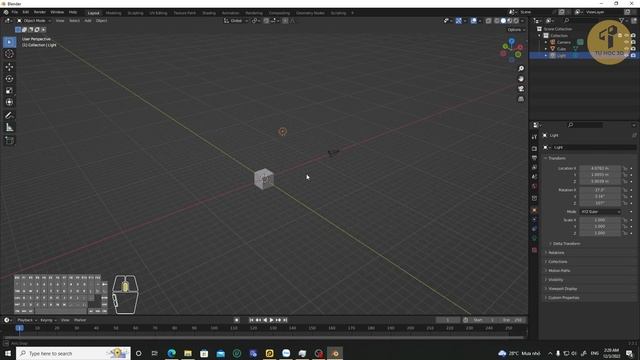Jump to the timeline start frame
This screenshot has height=360, width=640.
pyautogui.click(x=251, y=320)
